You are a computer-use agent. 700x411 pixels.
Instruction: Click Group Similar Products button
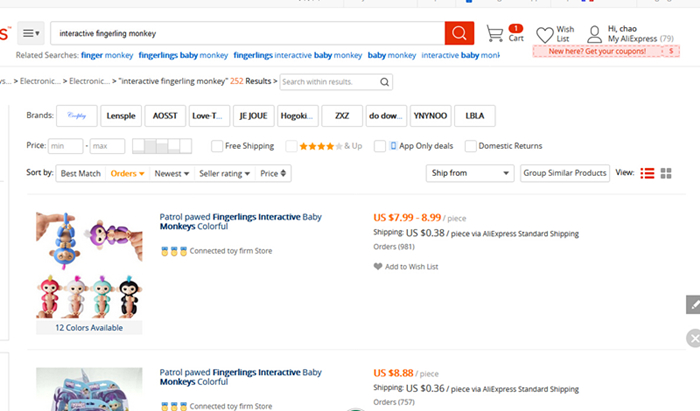pyautogui.click(x=565, y=173)
